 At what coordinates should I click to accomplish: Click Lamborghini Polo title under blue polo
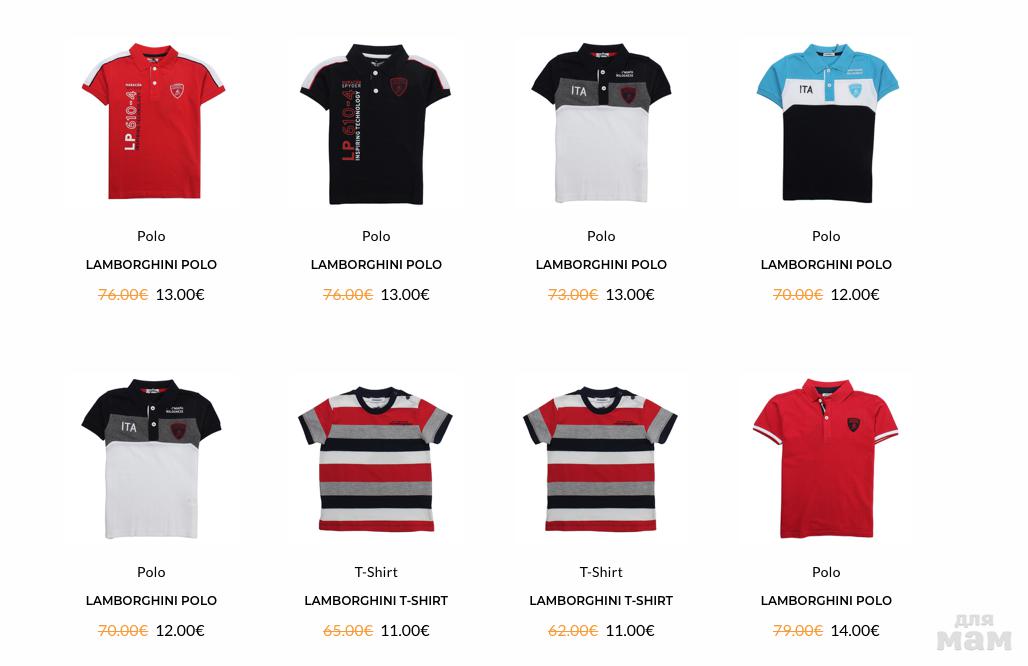826,265
